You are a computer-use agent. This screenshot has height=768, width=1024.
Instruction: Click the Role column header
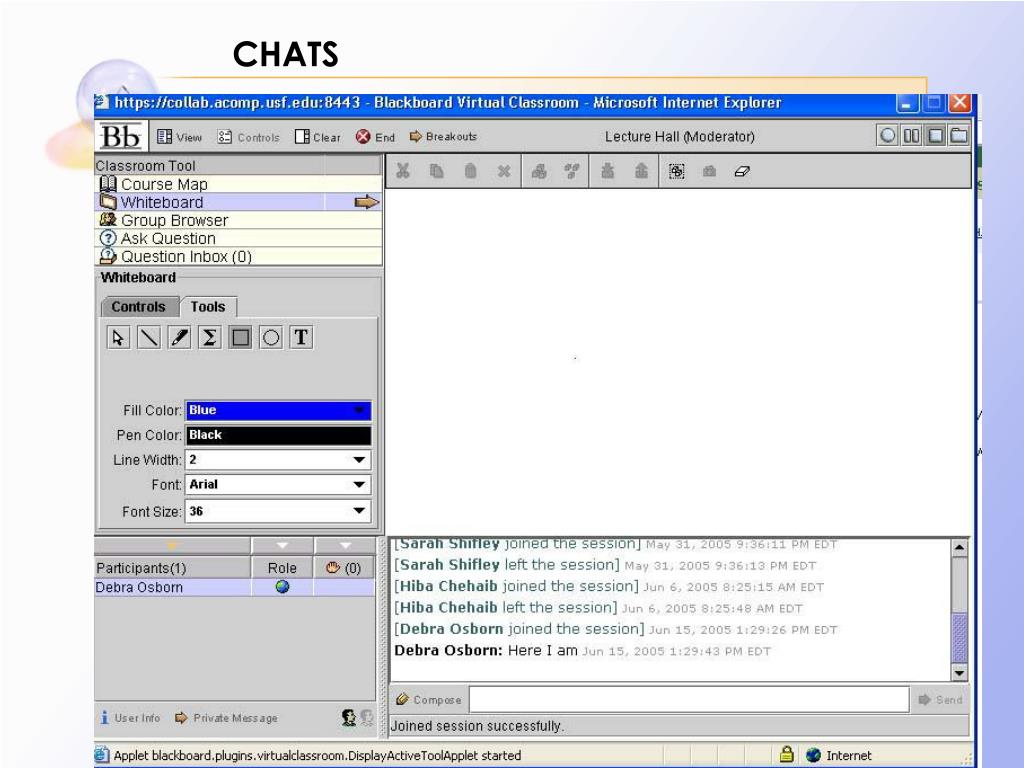[282, 568]
